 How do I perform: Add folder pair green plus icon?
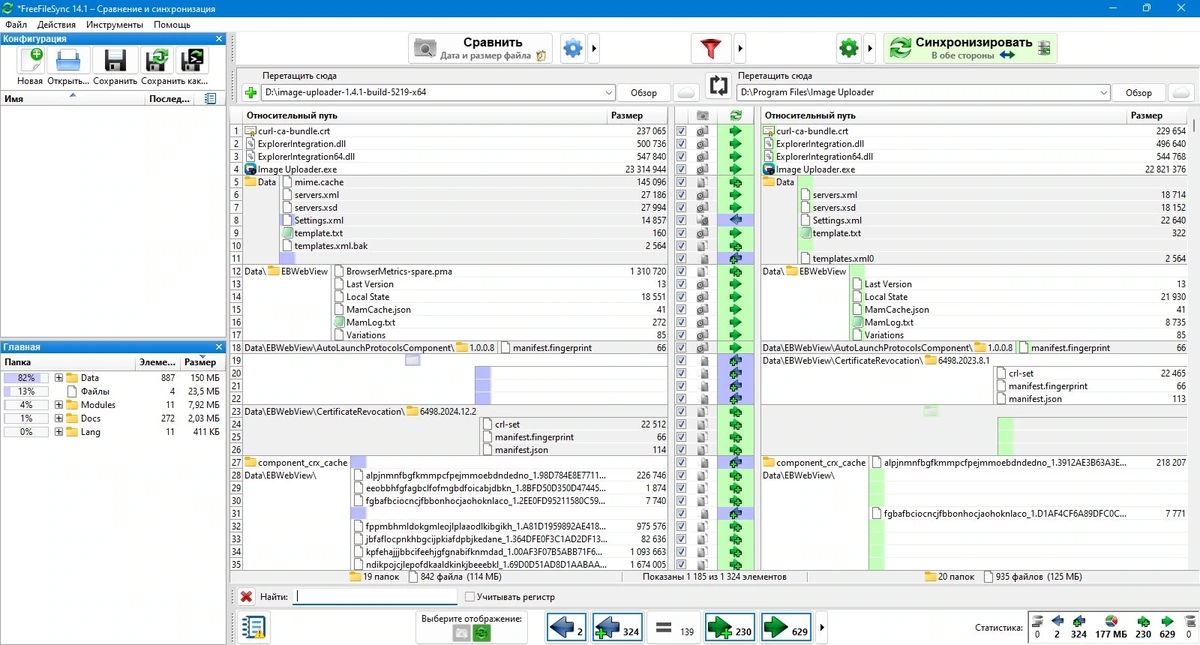pos(250,93)
